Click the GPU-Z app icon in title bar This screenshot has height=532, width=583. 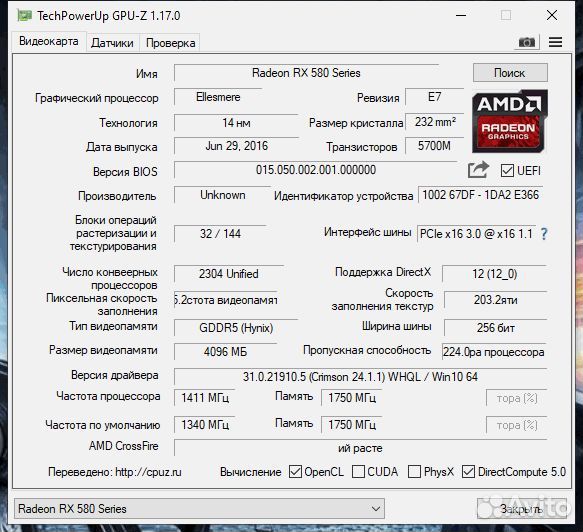[25, 16]
